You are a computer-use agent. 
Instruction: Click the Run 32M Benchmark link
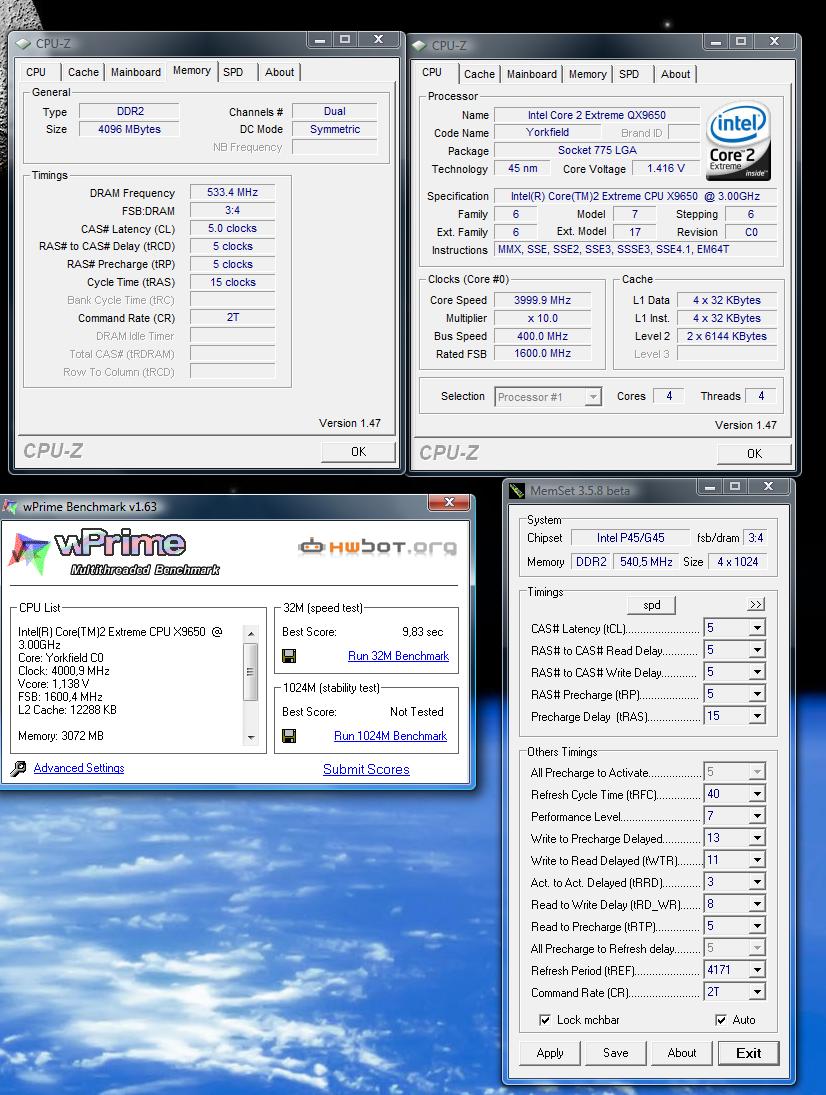click(x=398, y=656)
